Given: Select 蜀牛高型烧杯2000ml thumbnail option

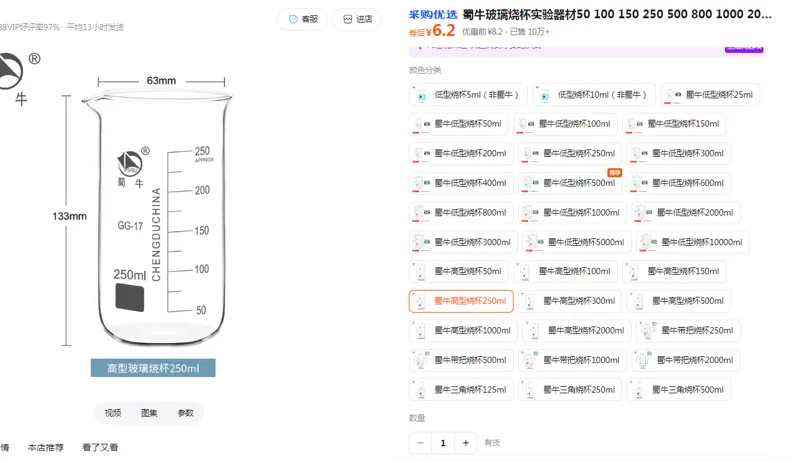Looking at the screenshot, I should point(577,330).
